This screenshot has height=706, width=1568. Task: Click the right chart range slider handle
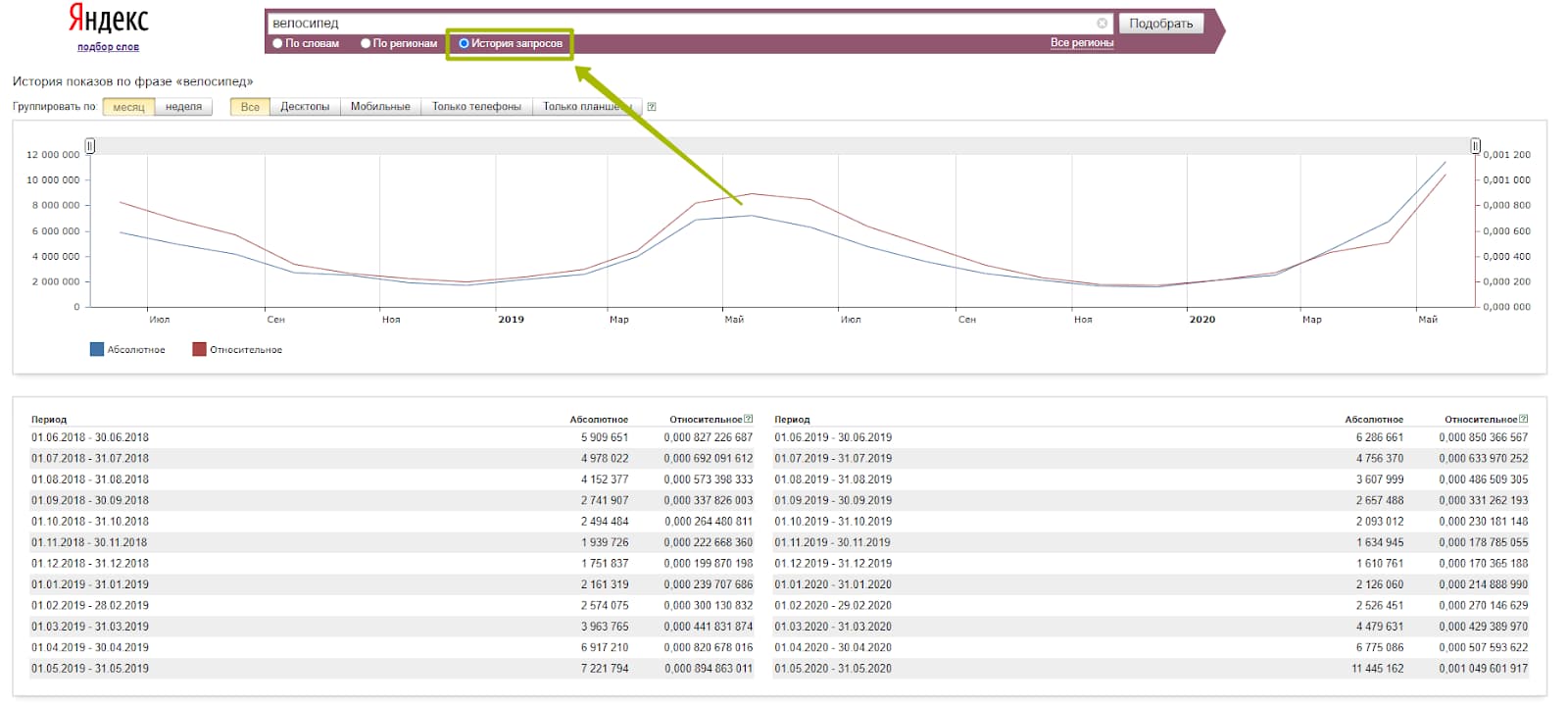tap(1475, 146)
